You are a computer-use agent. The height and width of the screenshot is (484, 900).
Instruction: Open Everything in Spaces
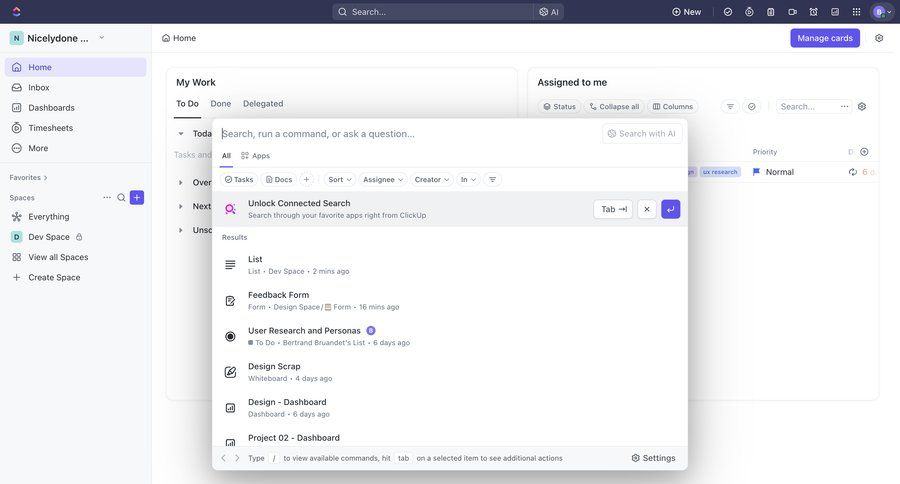[x=75, y=216]
